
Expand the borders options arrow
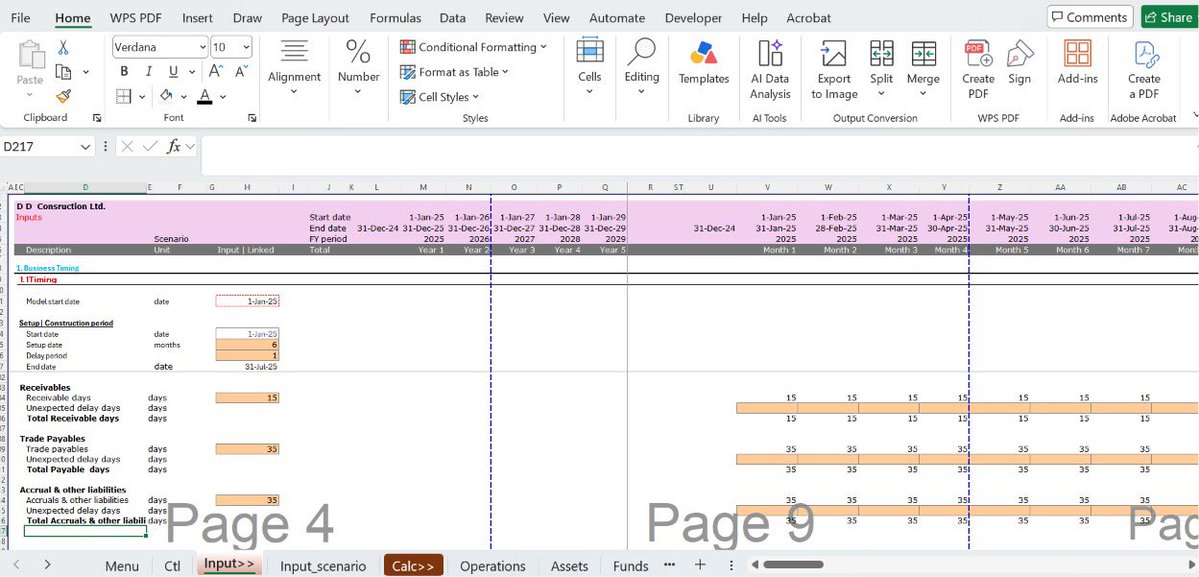tap(142, 97)
